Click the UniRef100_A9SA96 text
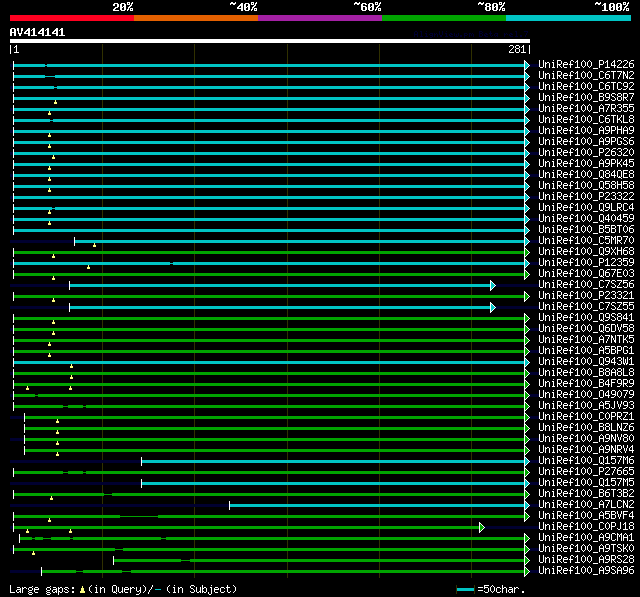Screen dimensions: 640x597 586,571
